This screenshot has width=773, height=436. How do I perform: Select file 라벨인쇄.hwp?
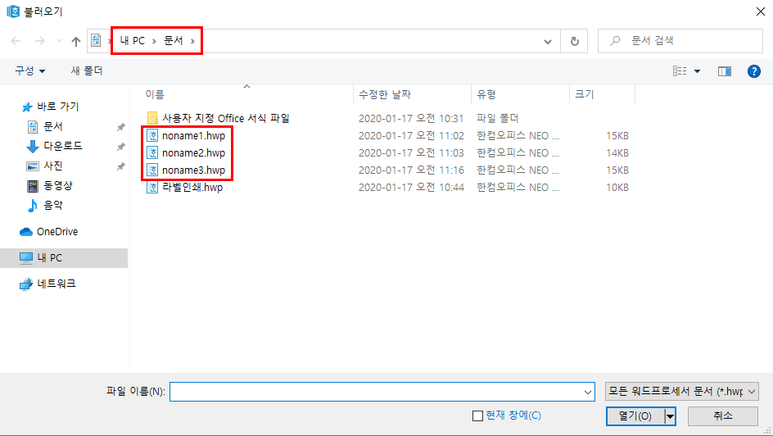[192, 187]
